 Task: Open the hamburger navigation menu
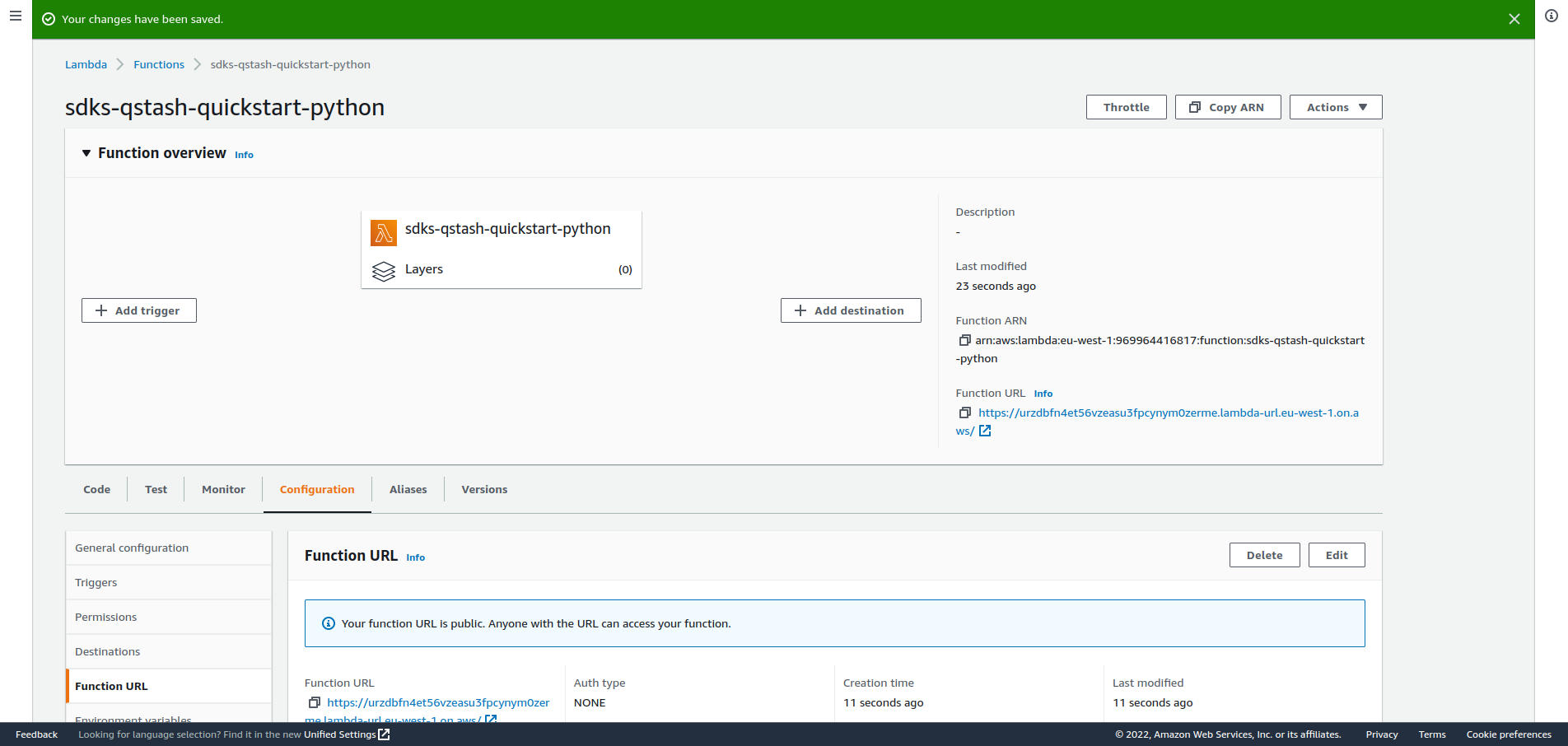click(x=16, y=16)
